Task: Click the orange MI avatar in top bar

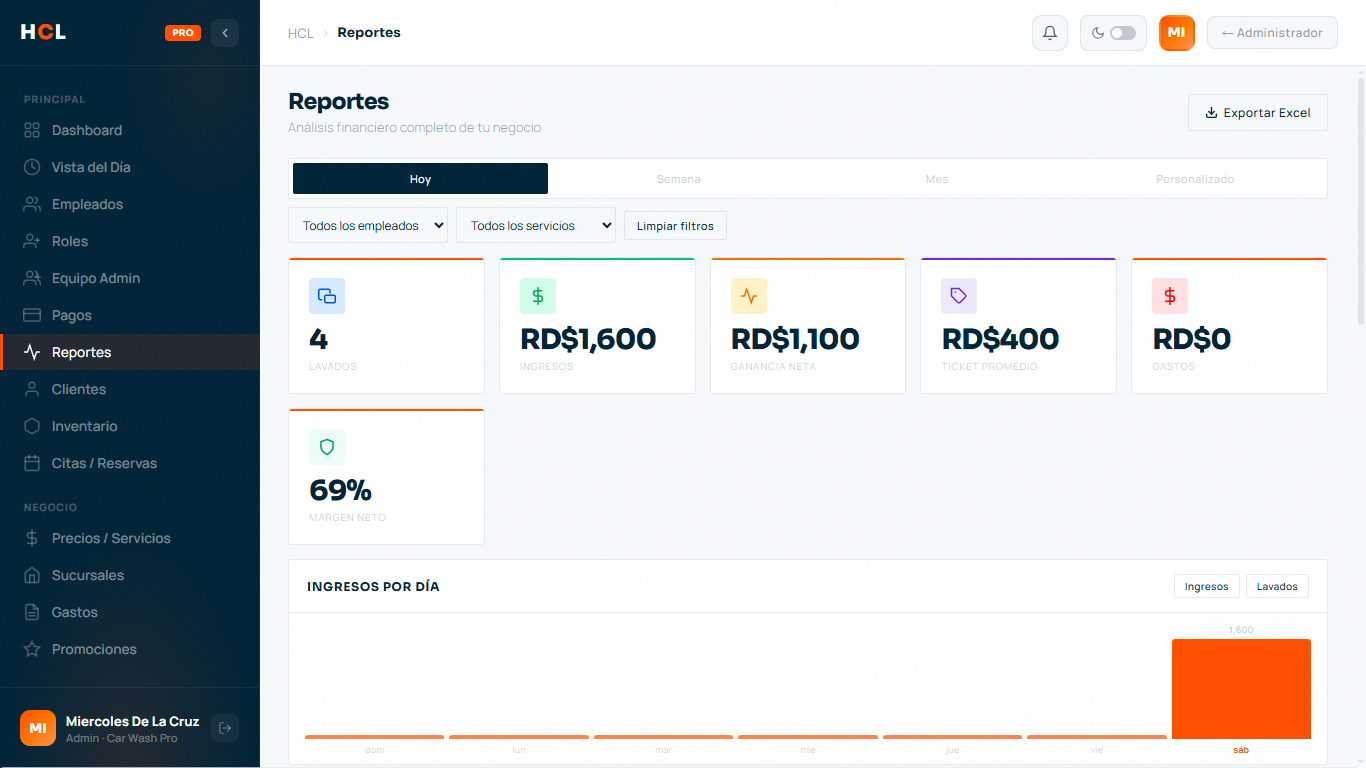Action: click(1177, 33)
